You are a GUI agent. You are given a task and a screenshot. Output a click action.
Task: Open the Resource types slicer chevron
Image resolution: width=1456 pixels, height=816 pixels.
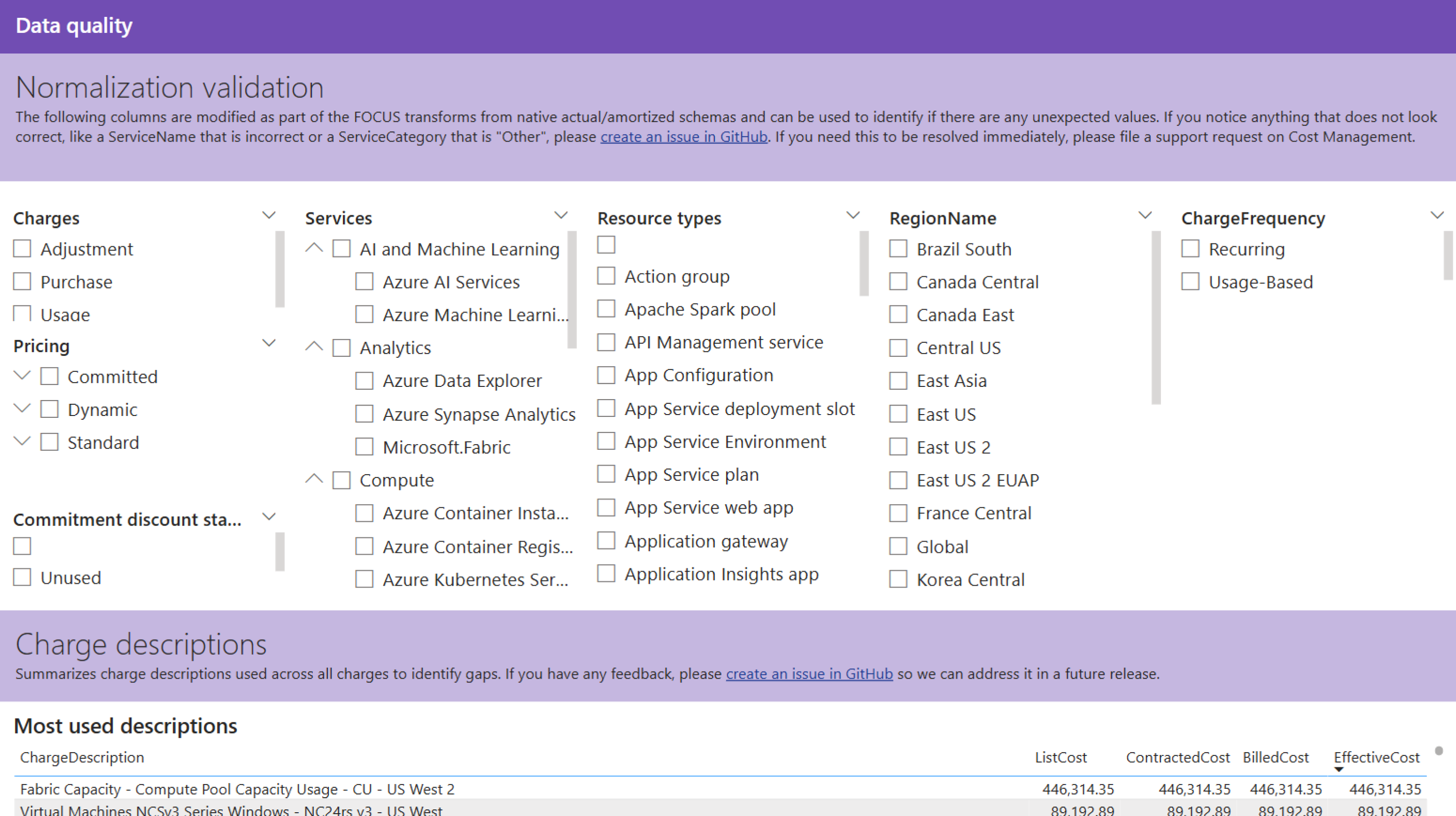(853, 215)
